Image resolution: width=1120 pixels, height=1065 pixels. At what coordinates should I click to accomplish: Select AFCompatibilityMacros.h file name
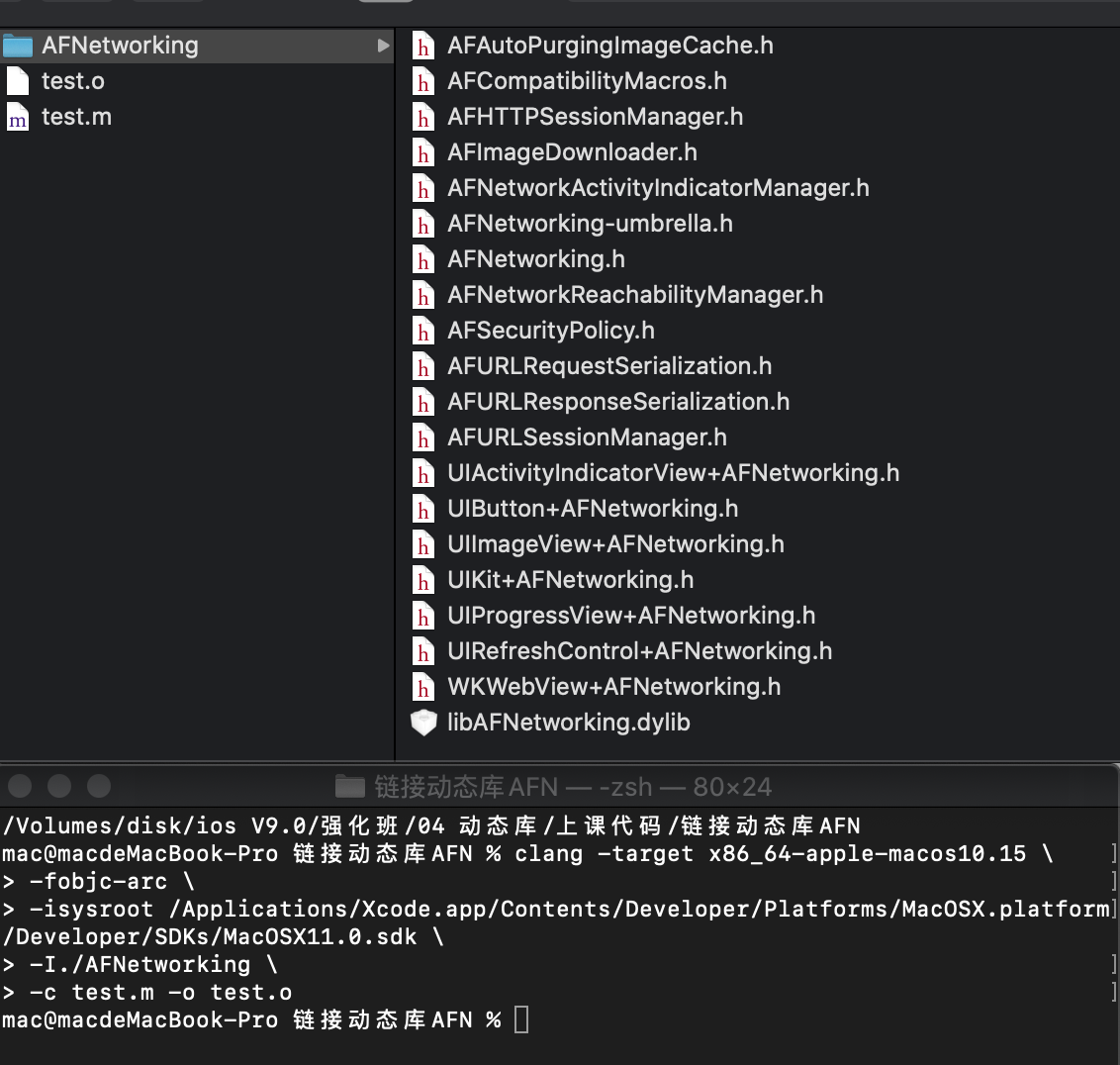(x=587, y=81)
